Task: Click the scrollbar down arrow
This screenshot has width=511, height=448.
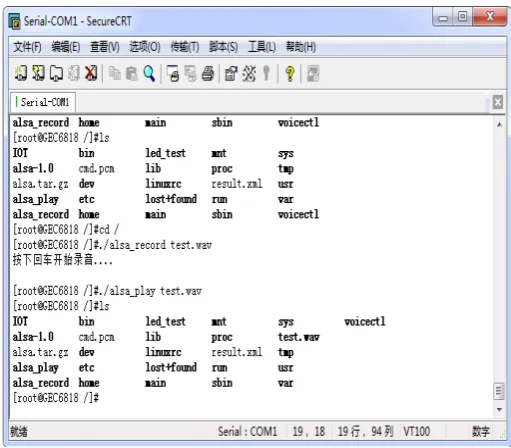Action: [x=499, y=409]
